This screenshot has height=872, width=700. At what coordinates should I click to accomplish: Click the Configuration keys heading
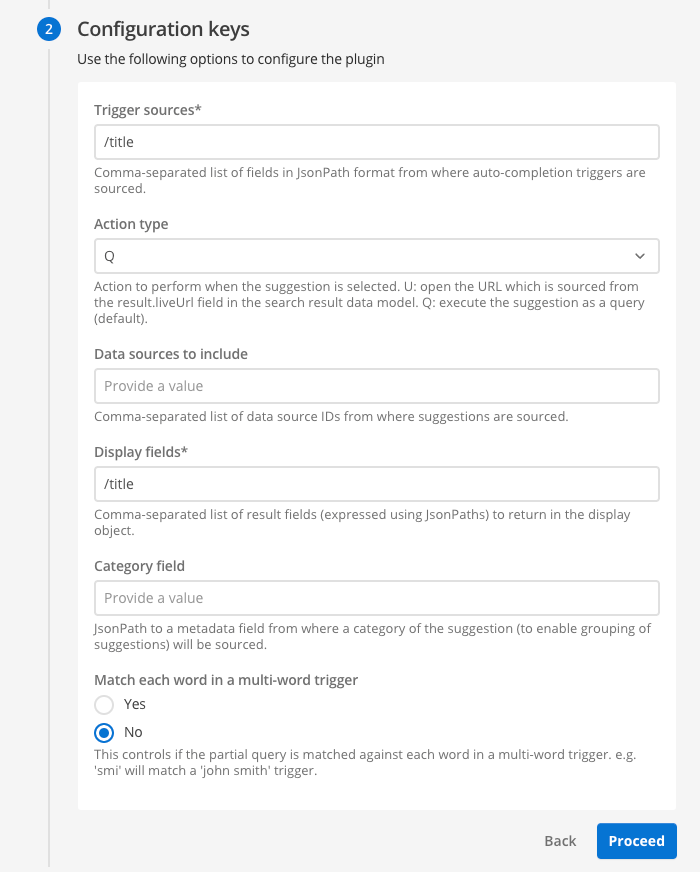click(163, 29)
